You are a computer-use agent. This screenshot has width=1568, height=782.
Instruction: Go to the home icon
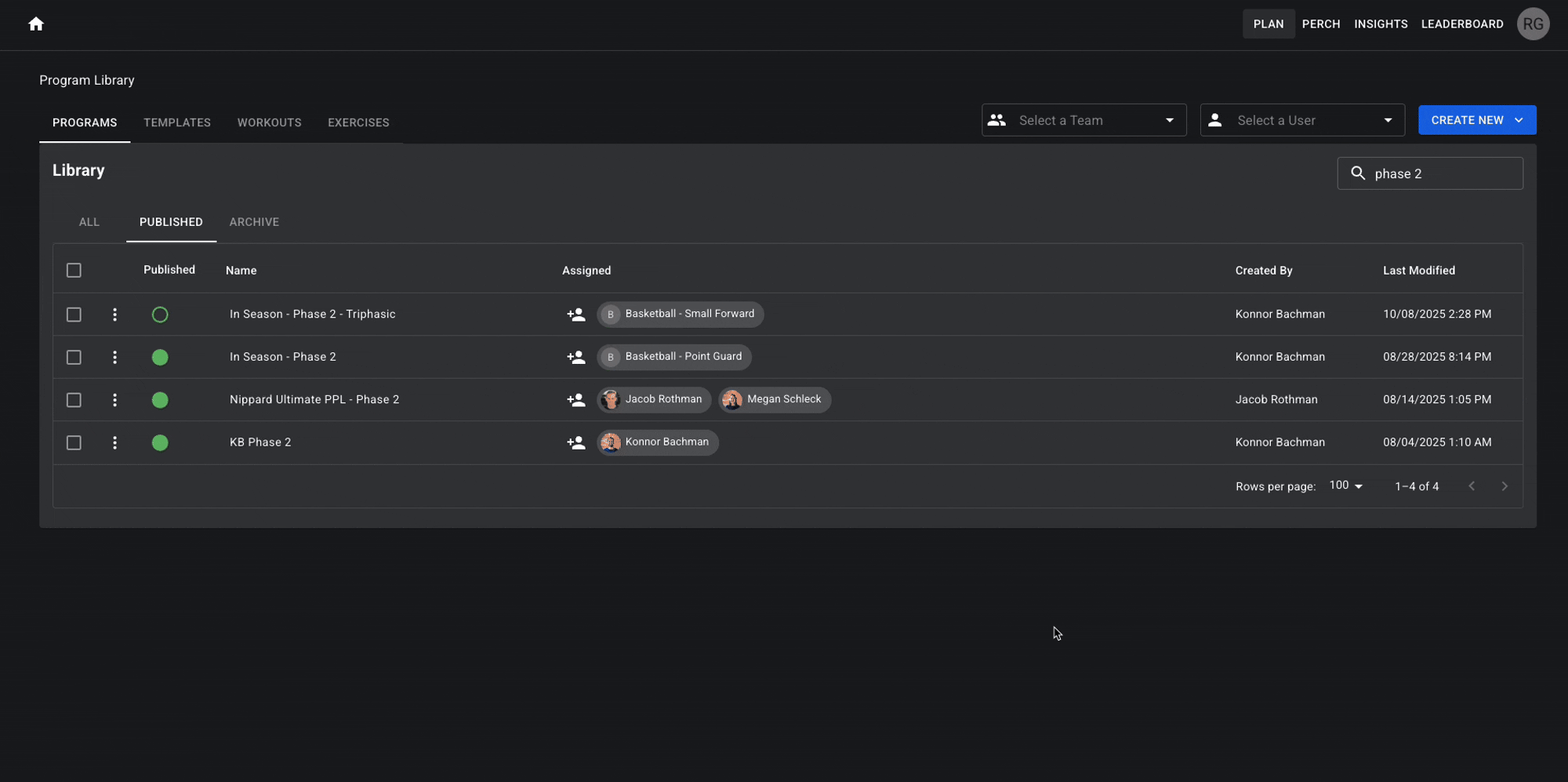36,24
